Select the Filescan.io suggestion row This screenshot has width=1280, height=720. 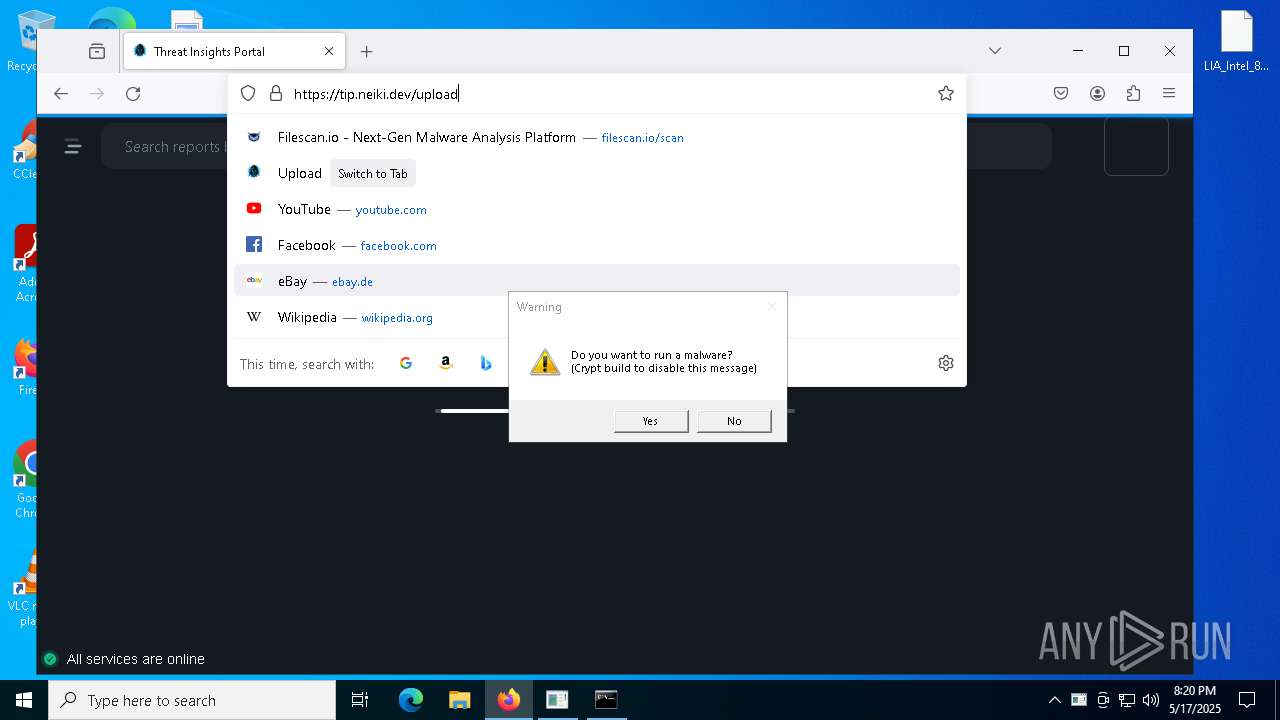(597, 138)
